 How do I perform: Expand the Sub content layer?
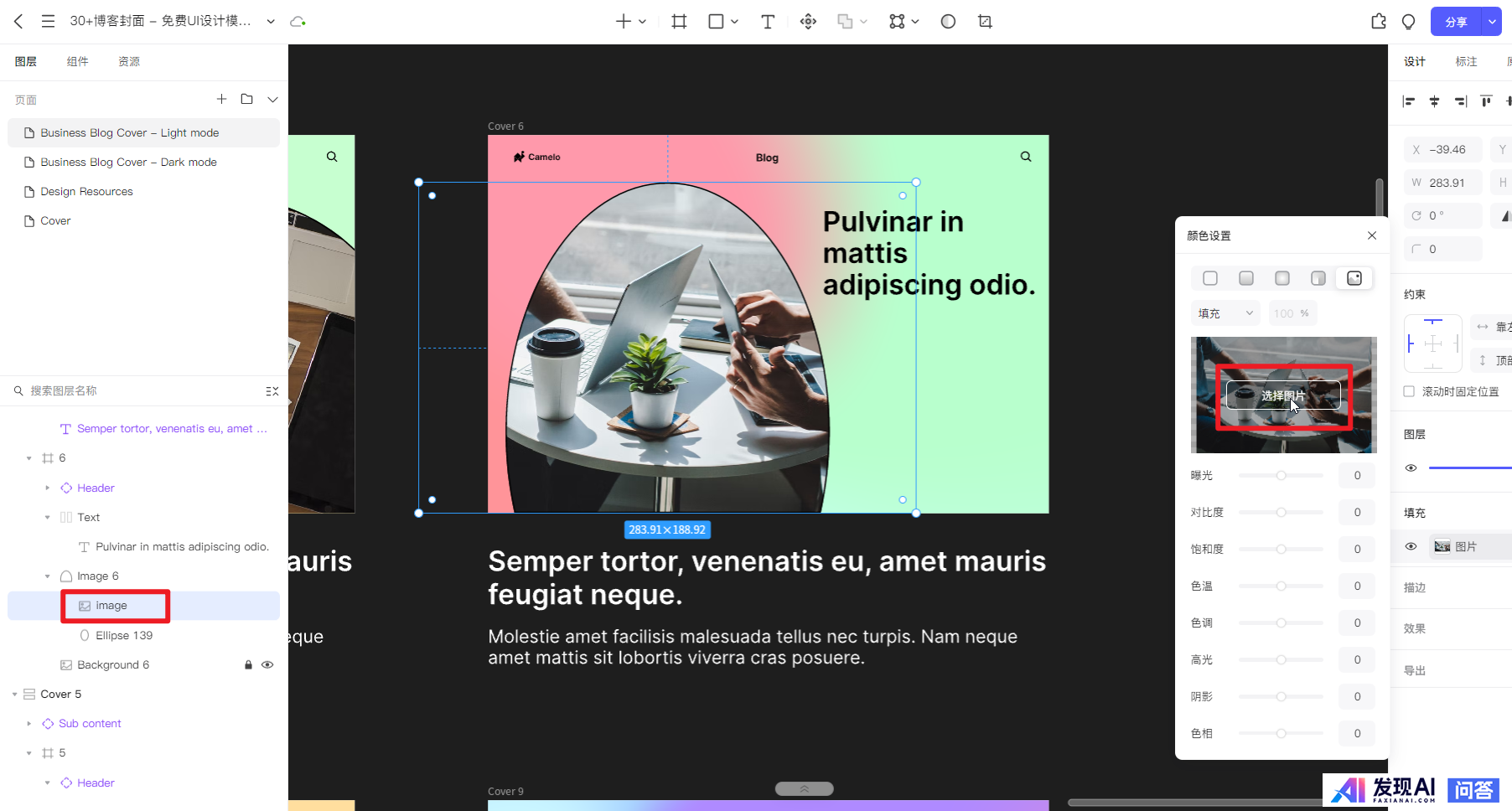[x=29, y=724]
